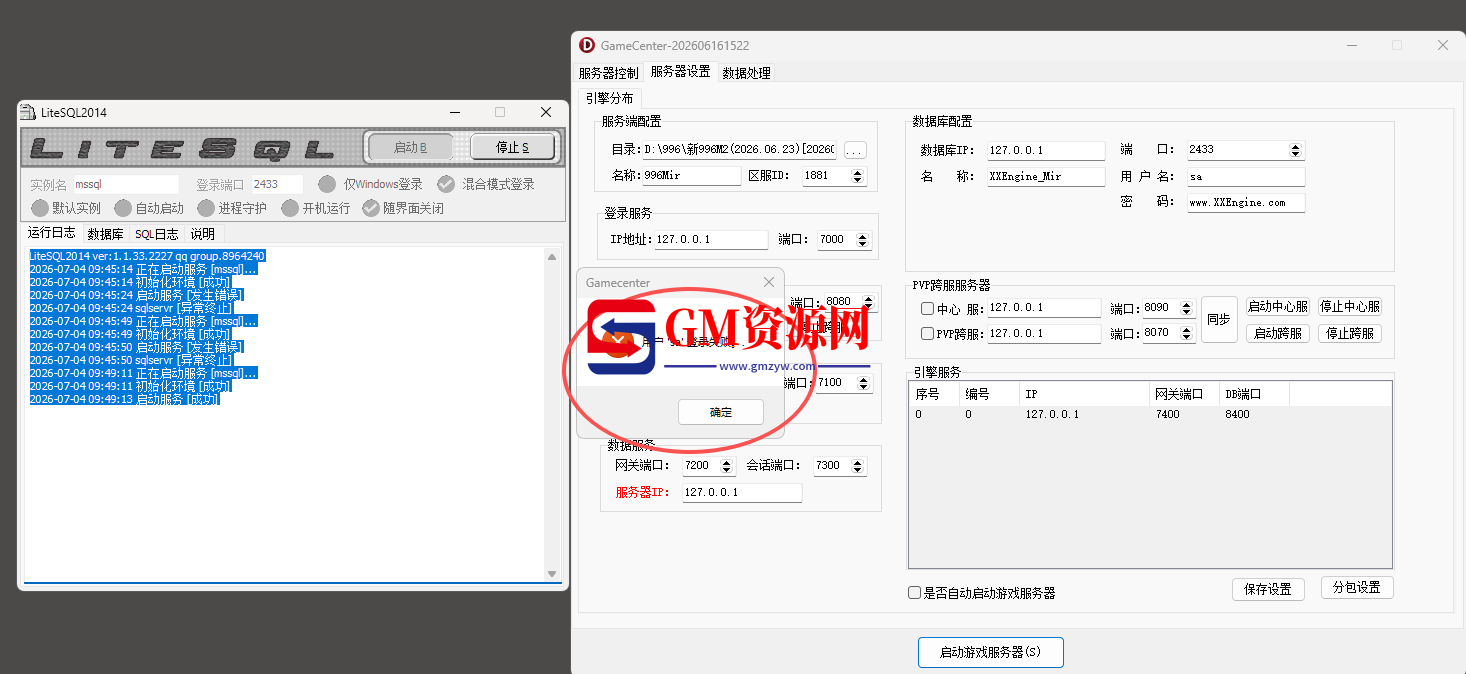Click the GameCenter title bar app icon
The width and height of the screenshot is (1466, 674).
pyautogui.click(x=587, y=45)
